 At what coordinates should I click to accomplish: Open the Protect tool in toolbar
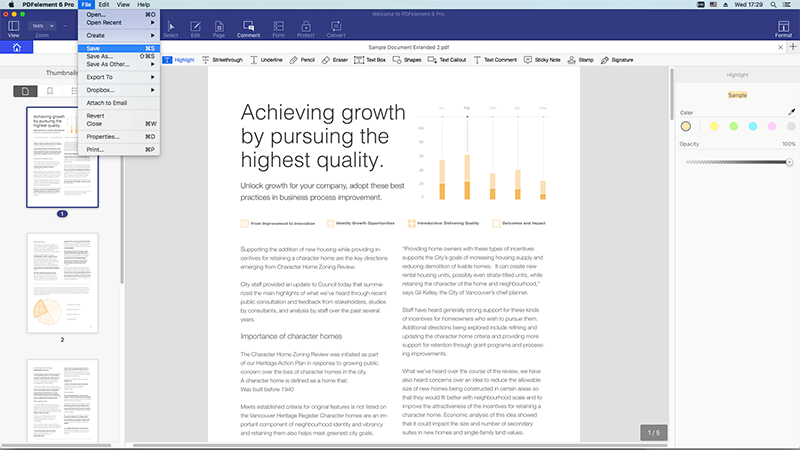point(306,29)
